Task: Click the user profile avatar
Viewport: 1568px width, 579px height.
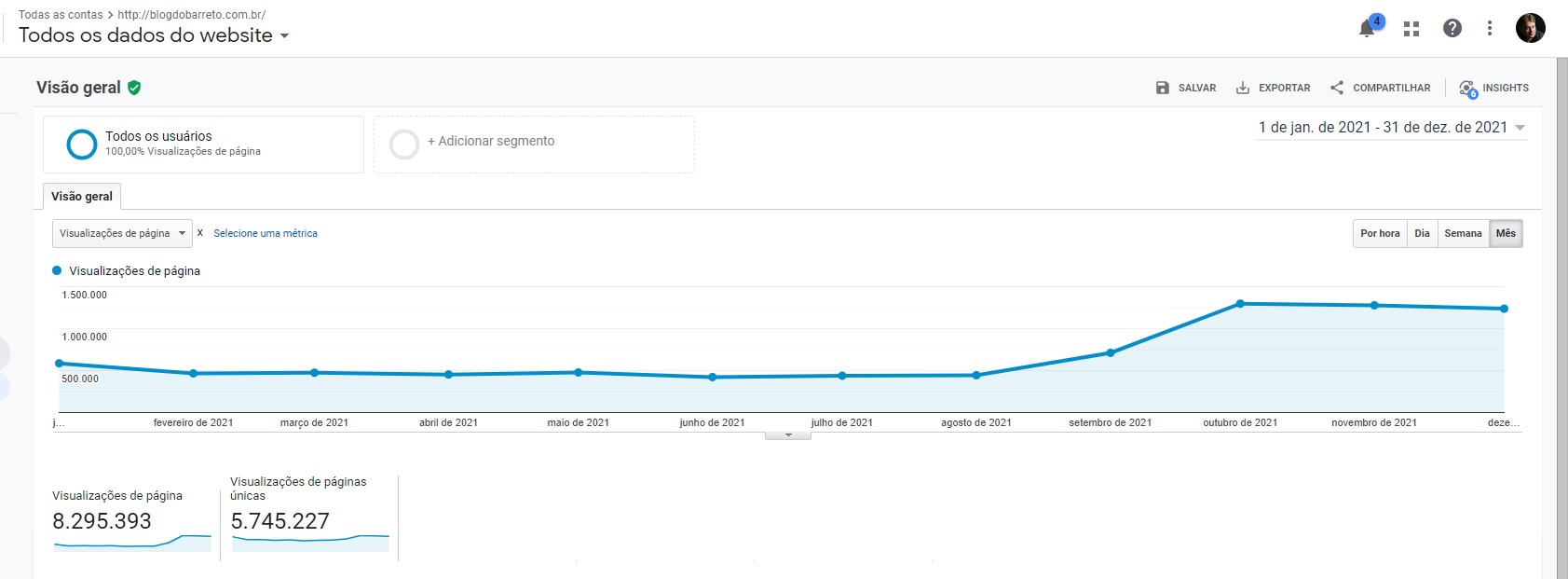Action: pyautogui.click(x=1530, y=28)
